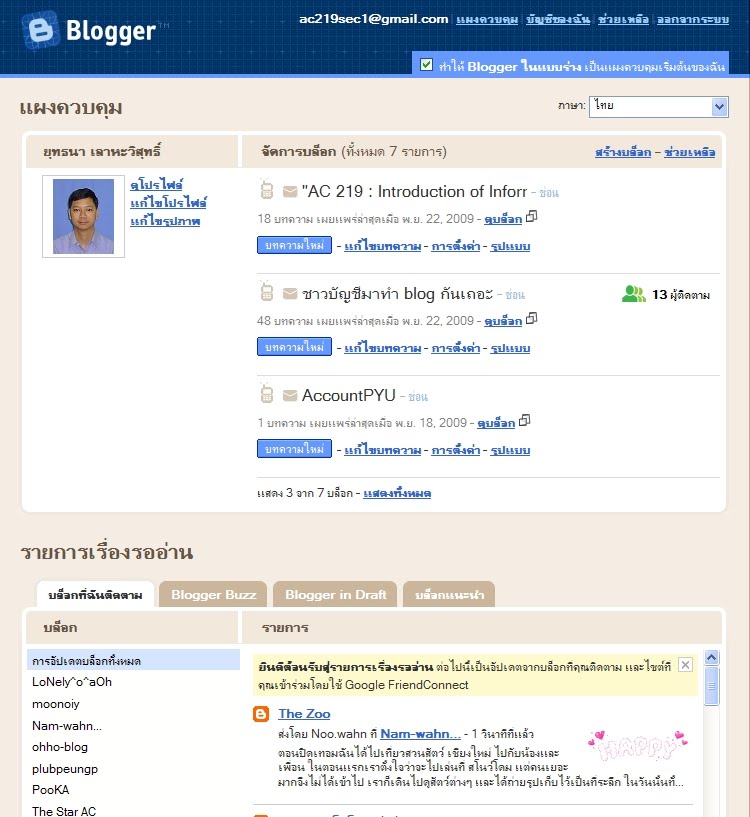Select LoNely^o^aOh in blog list

click(72, 682)
